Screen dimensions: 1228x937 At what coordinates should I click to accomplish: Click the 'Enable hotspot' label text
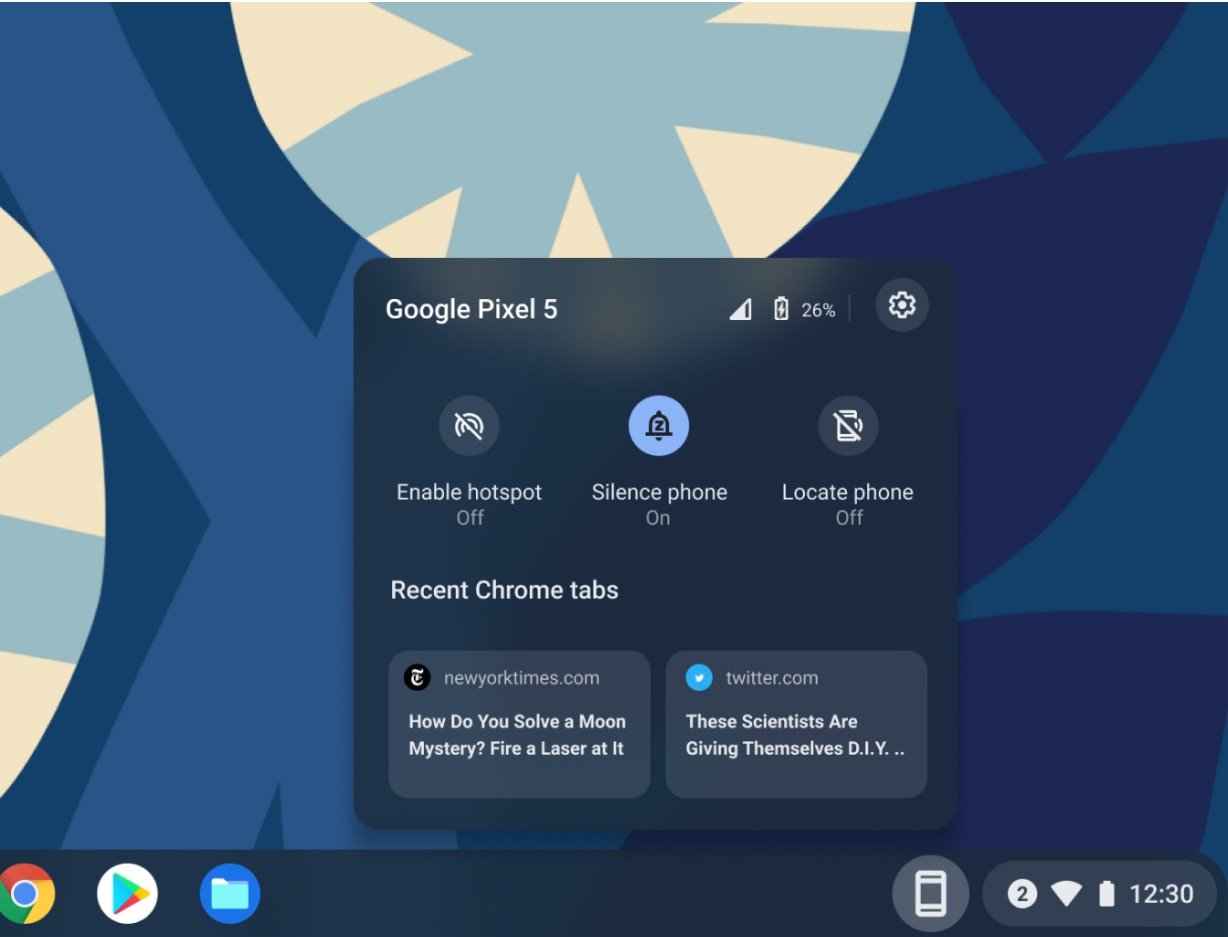[x=469, y=492]
